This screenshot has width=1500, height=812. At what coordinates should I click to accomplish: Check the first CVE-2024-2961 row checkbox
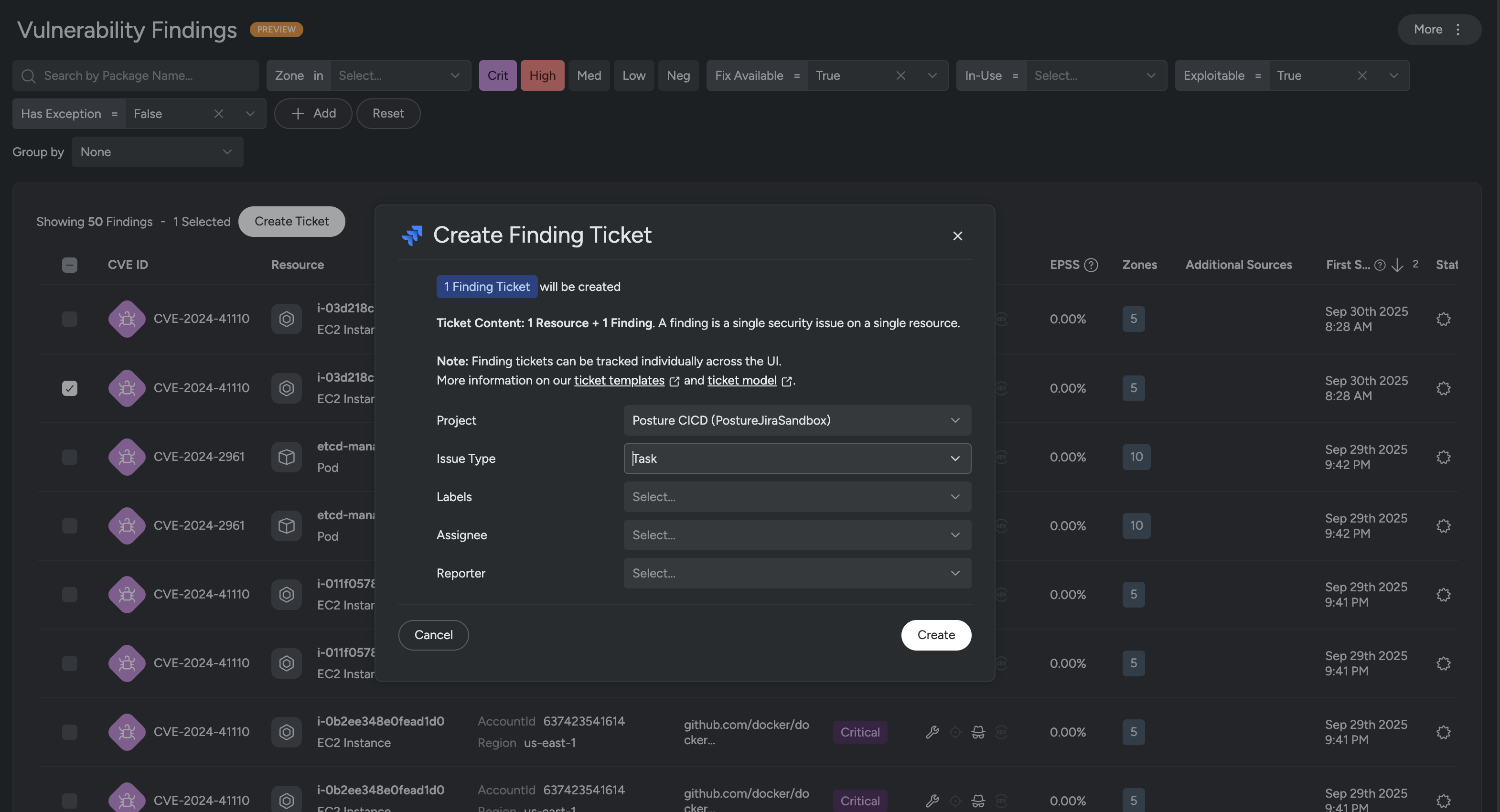tap(69, 458)
